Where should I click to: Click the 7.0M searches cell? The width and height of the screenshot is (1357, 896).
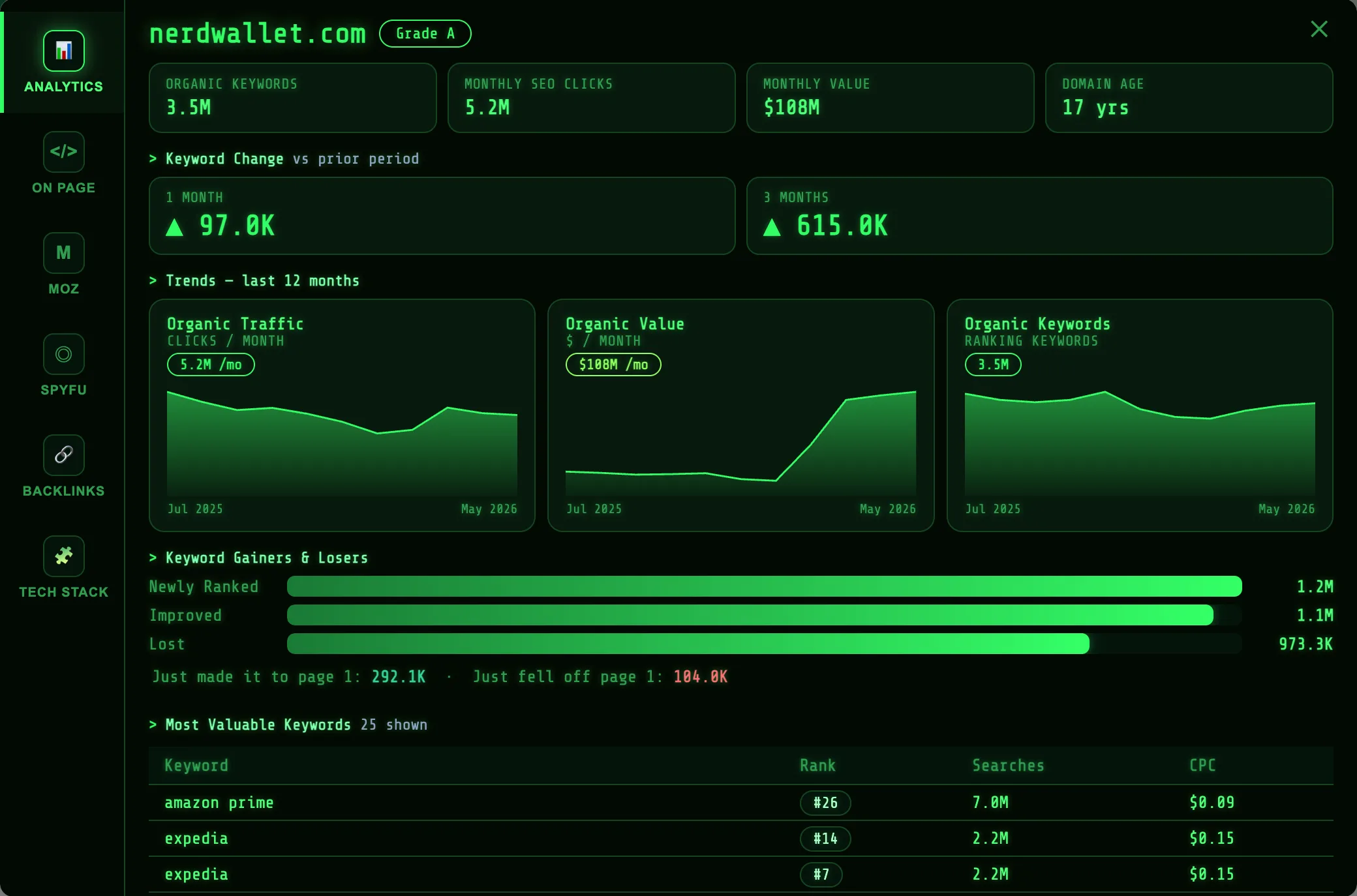click(x=990, y=803)
